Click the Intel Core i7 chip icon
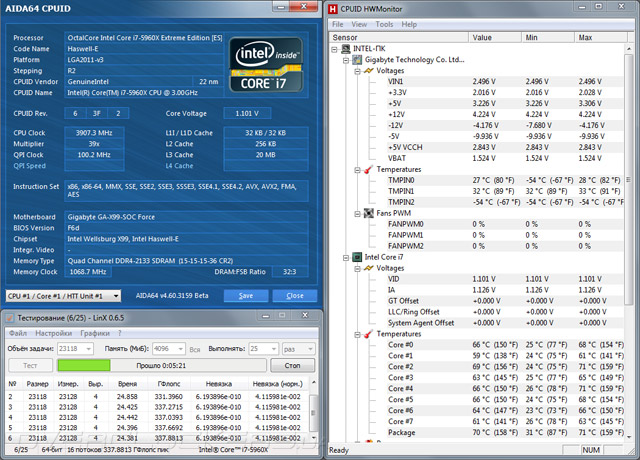The height and width of the screenshot is (460, 640). [357, 257]
